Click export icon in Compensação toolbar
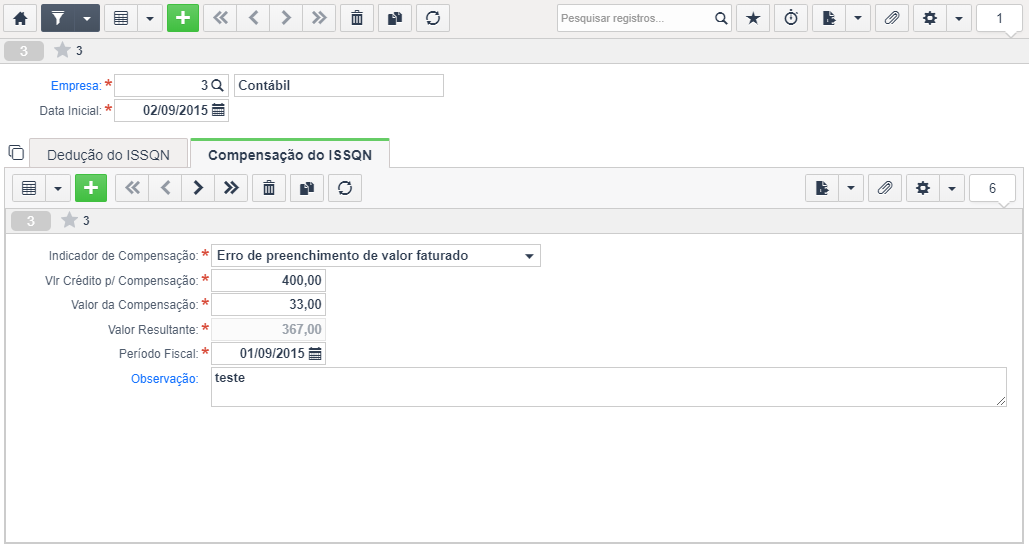 click(x=822, y=188)
